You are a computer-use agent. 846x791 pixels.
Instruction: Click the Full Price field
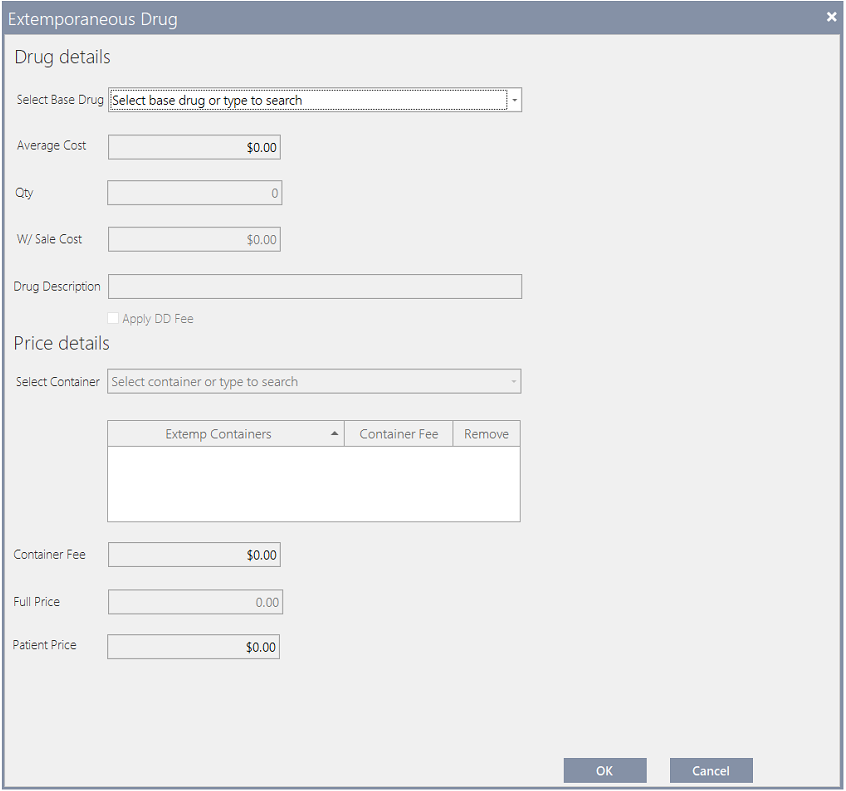(x=194, y=601)
